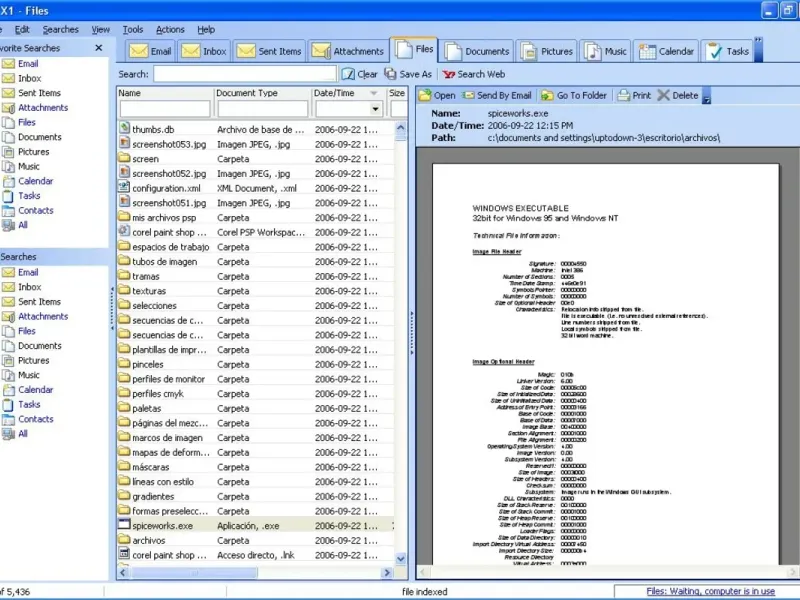The width and height of the screenshot is (800, 600).
Task: Click the Document Type filter box
Action: pyautogui.click(x=263, y=109)
